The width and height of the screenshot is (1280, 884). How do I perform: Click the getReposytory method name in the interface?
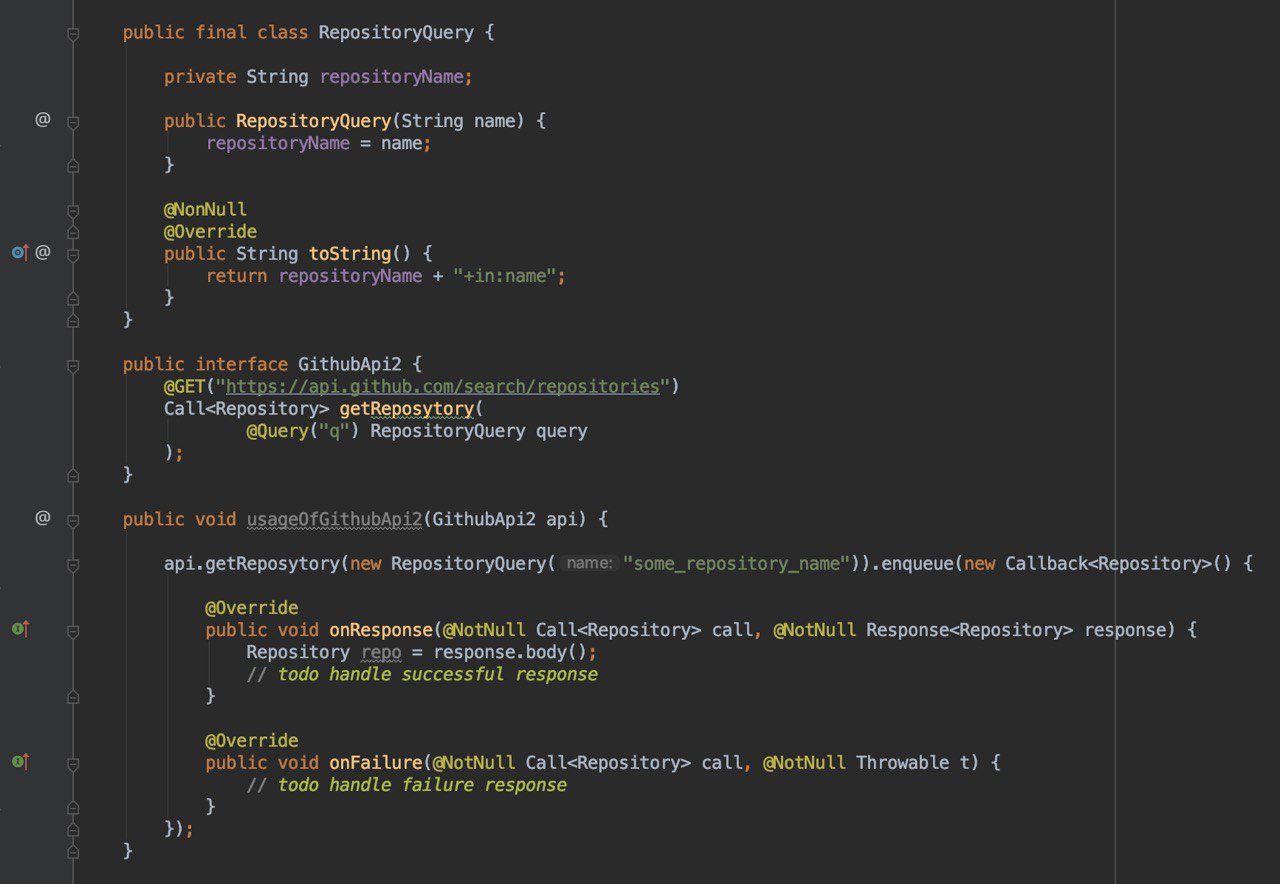tap(406, 409)
